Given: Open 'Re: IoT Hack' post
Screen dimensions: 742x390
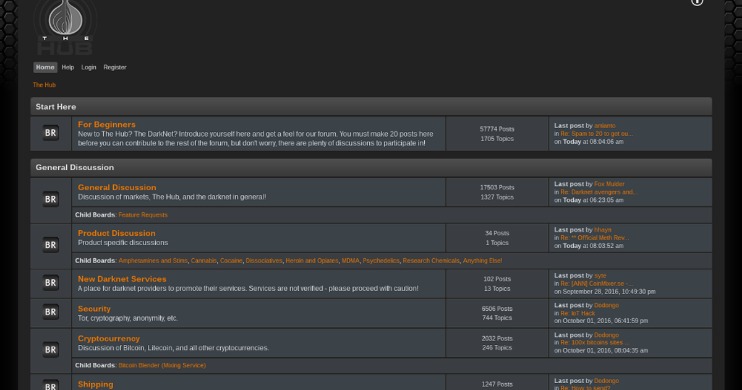Looking at the screenshot, I should tap(578, 314).
